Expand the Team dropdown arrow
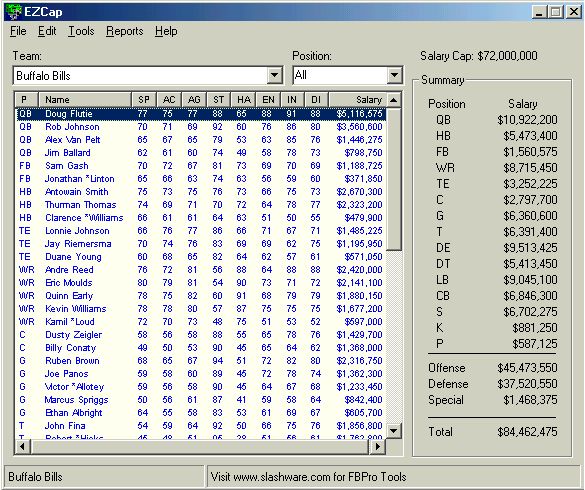The height and width of the screenshot is (490, 585). tap(274, 75)
